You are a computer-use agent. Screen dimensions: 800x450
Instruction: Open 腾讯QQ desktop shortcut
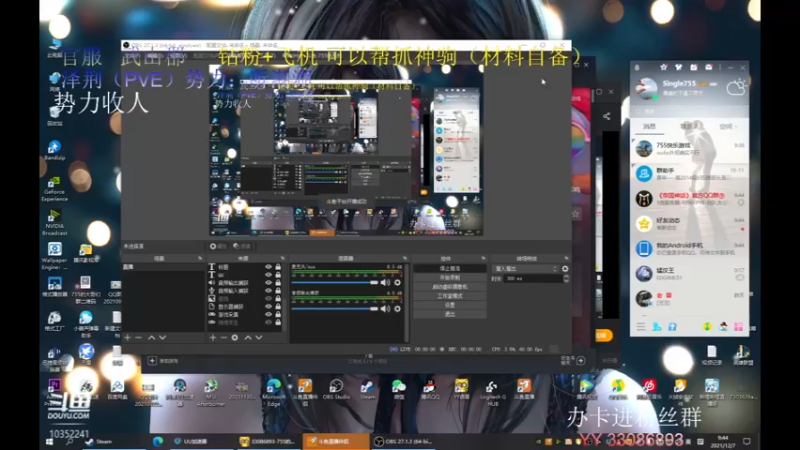[430, 389]
